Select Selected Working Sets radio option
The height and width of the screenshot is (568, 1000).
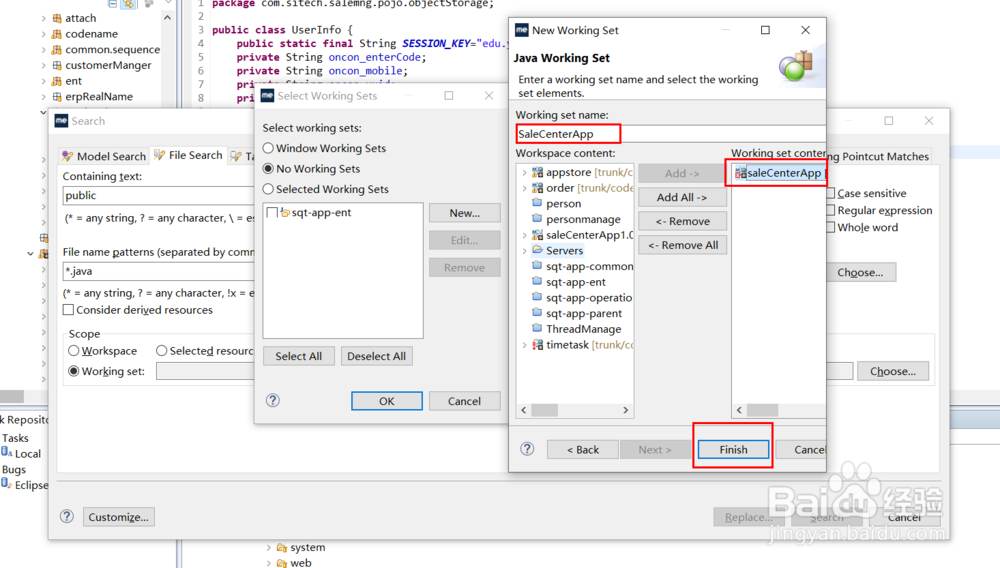[268, 189]
